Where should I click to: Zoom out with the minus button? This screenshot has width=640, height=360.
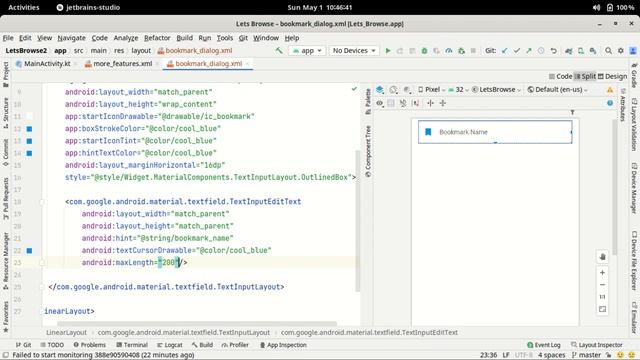[x=602, y=284]
